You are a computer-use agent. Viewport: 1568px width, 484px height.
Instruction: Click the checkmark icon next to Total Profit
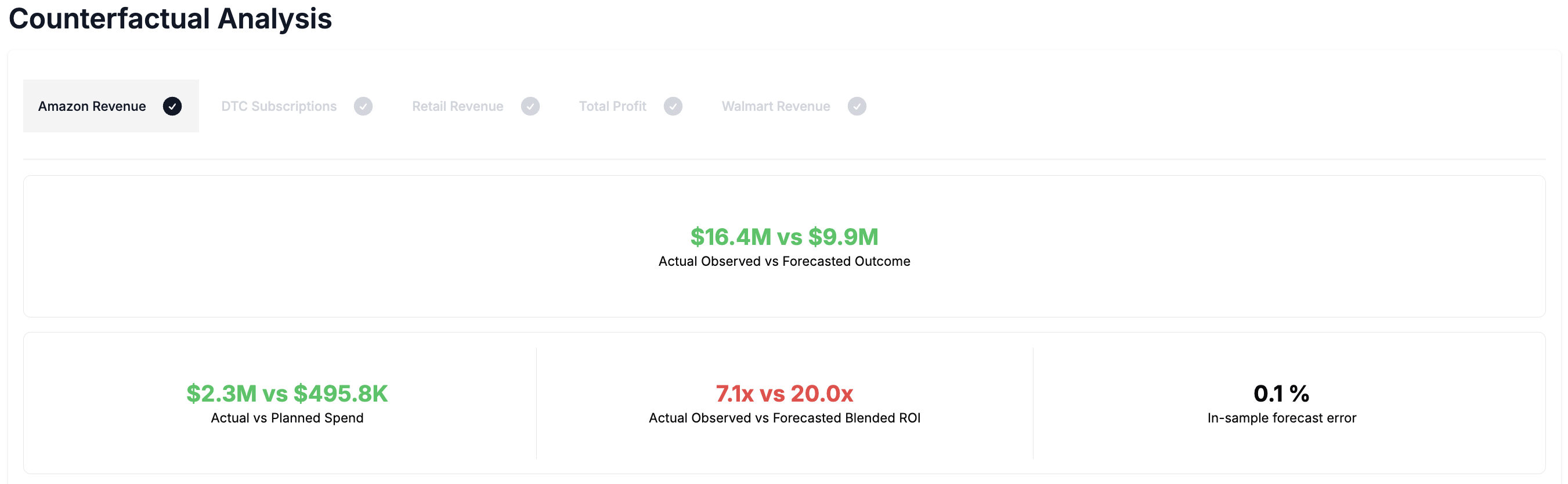click(x=673, y=106)
